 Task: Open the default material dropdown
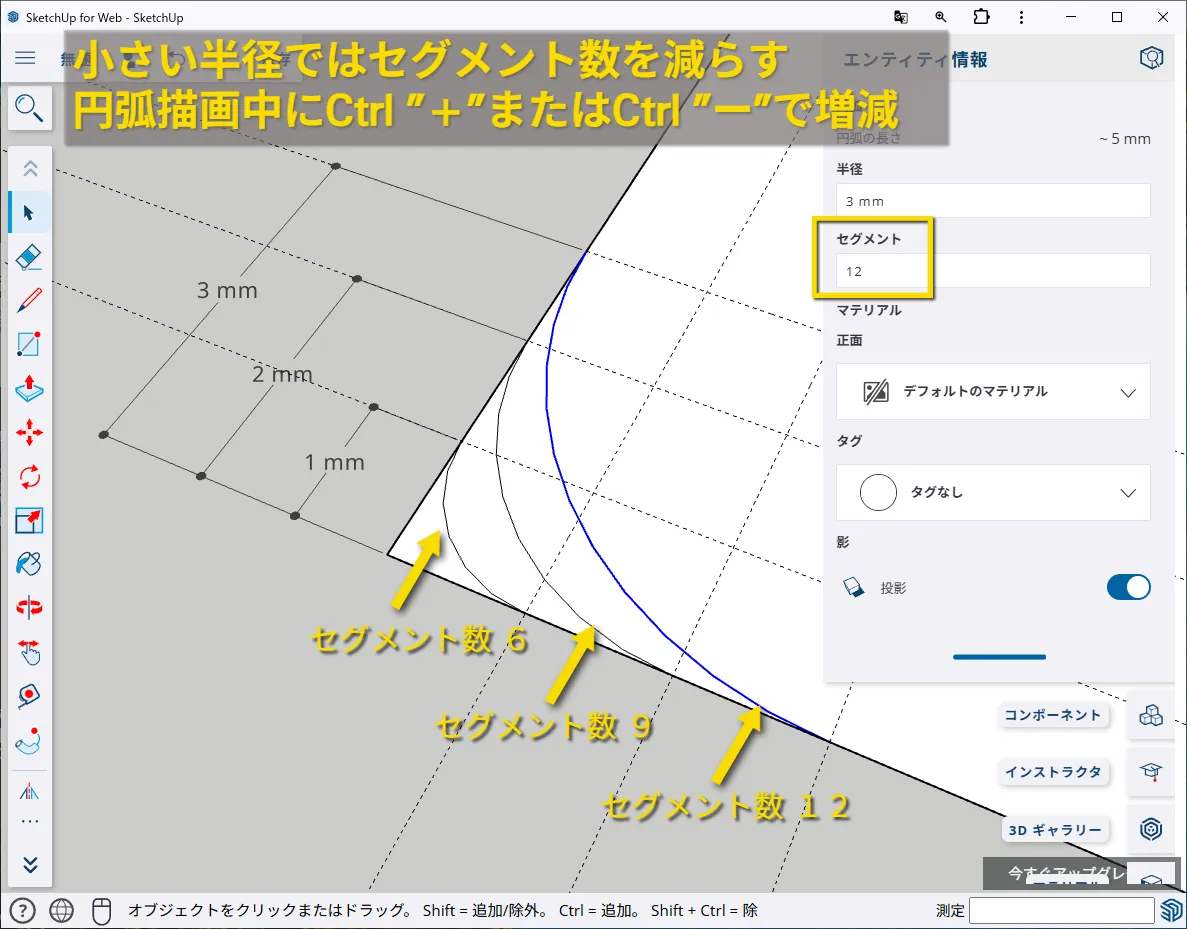point(993,391)
